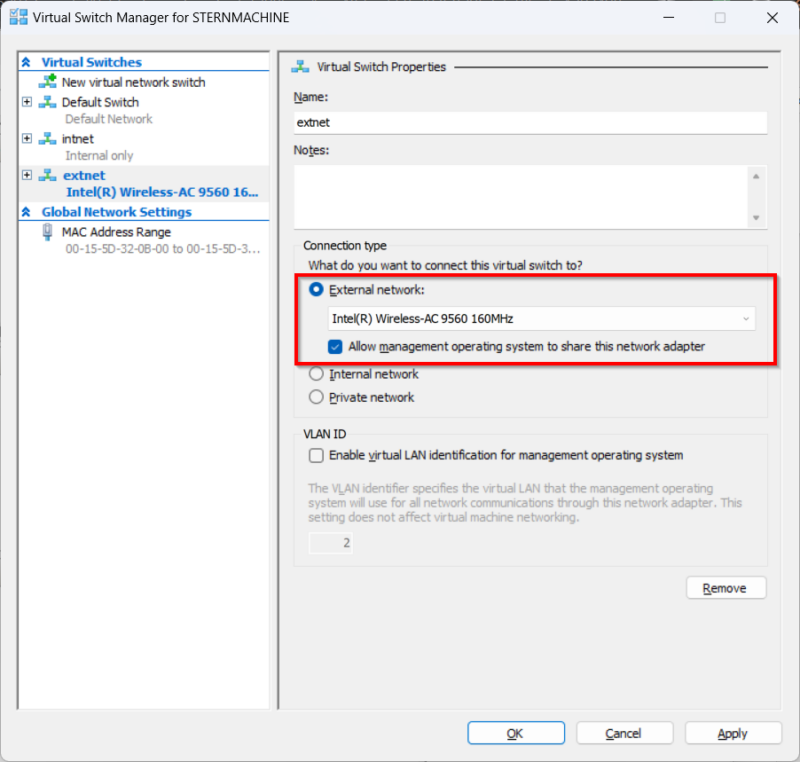Click the Name field containing extnet
This screenshot has width=800, height=762.
click(530, 122)
